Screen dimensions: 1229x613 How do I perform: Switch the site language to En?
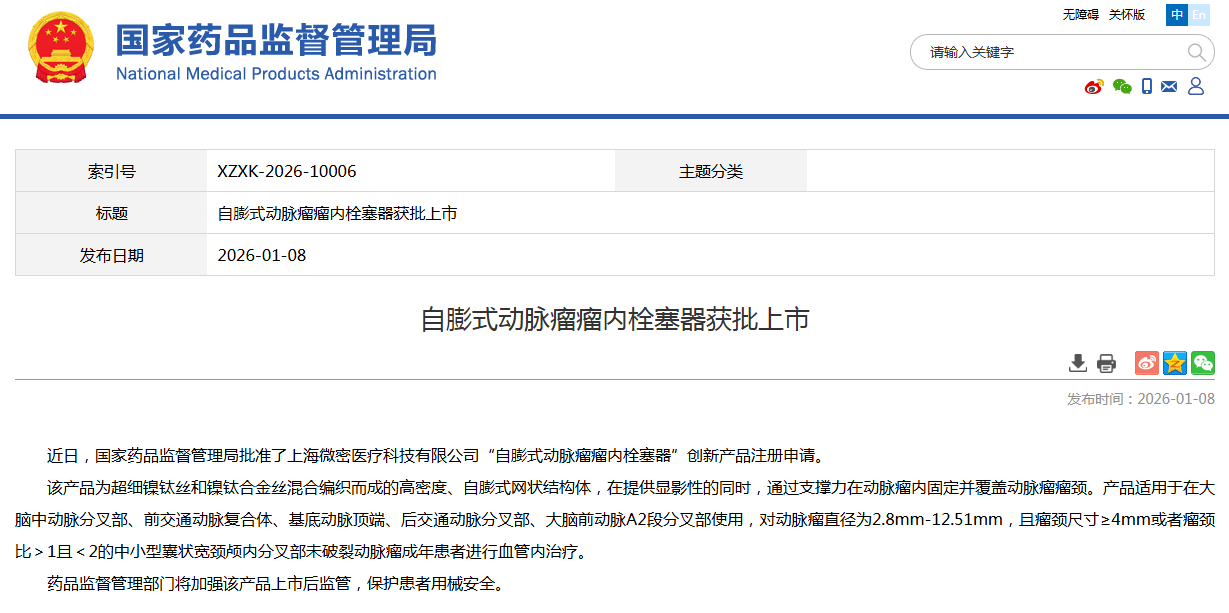[x=1199, y=15]
